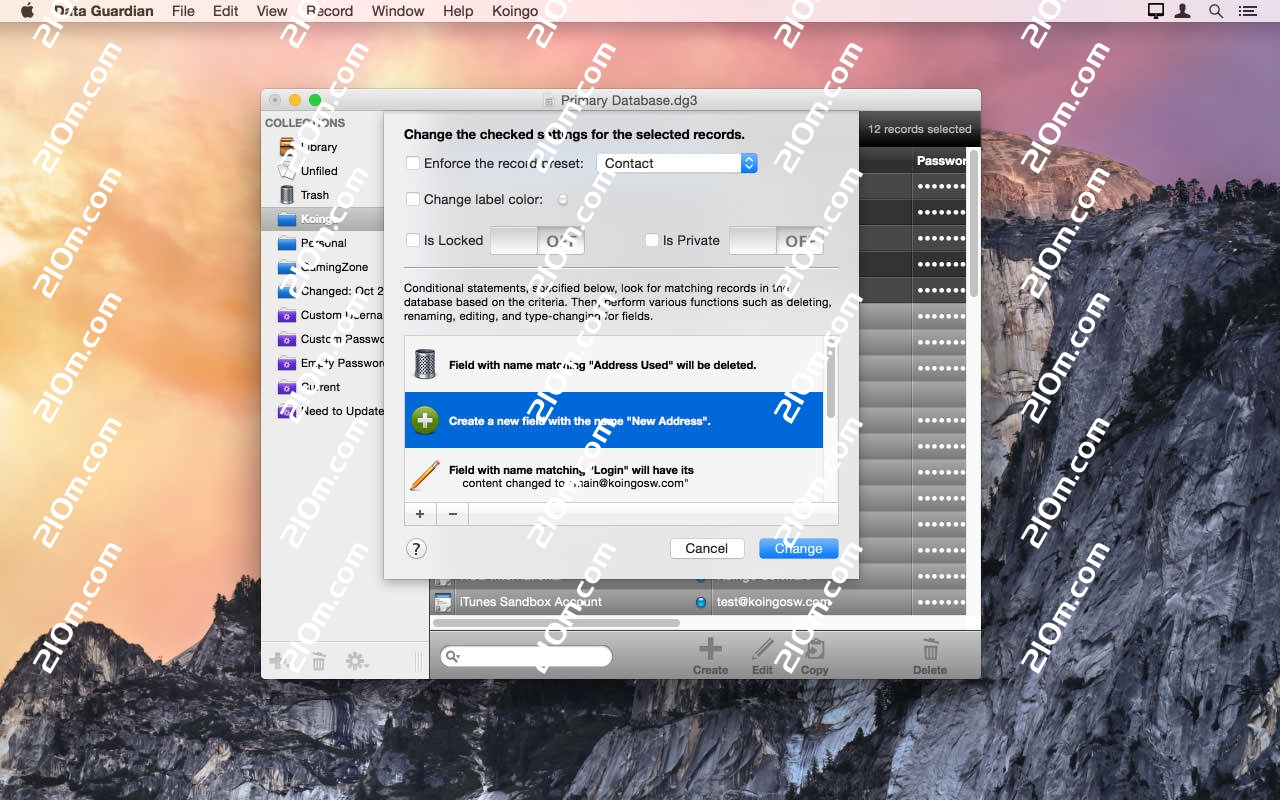Check the Change label color checkbox

(x=413, y=199)
